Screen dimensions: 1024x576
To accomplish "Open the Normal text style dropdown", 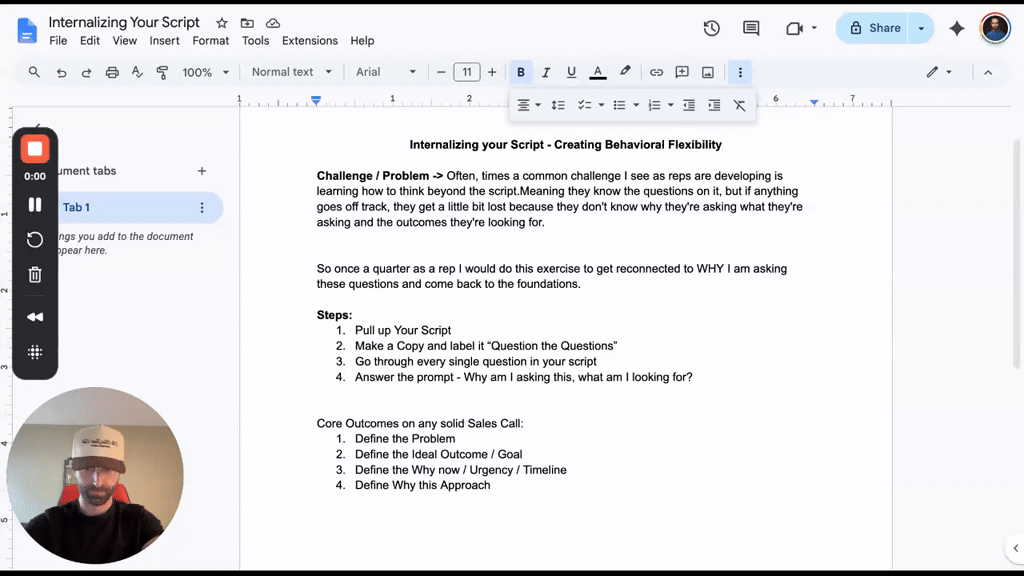I will coord(291,72).
